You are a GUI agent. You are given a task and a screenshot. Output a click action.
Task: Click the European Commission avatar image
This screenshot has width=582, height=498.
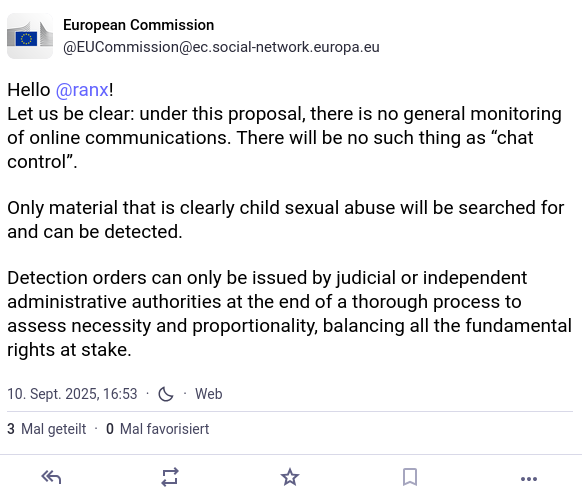(30, 36)
